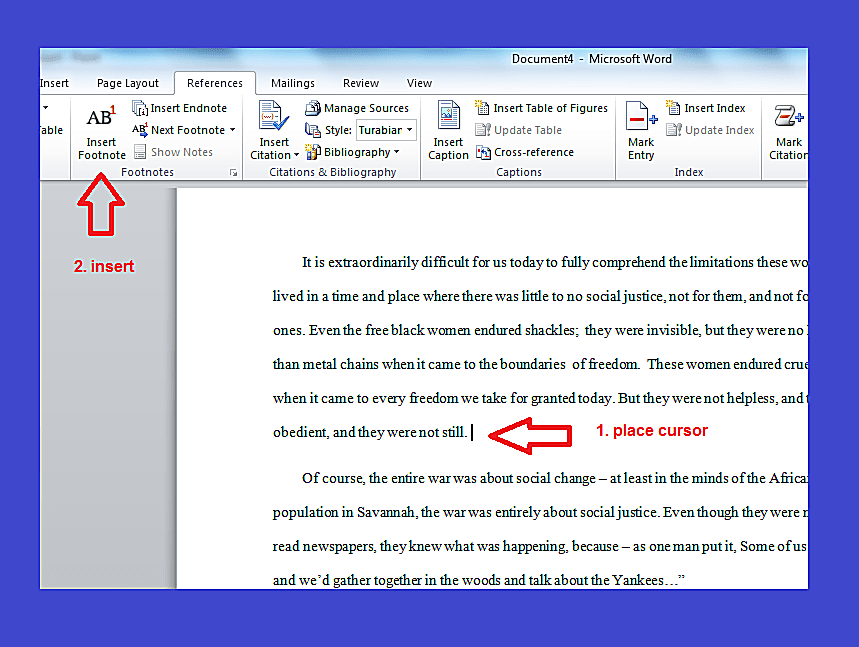Click the Mark Entry icon
Image resolution: width=859 pixels, height=647 pixels.
point(641,116)
